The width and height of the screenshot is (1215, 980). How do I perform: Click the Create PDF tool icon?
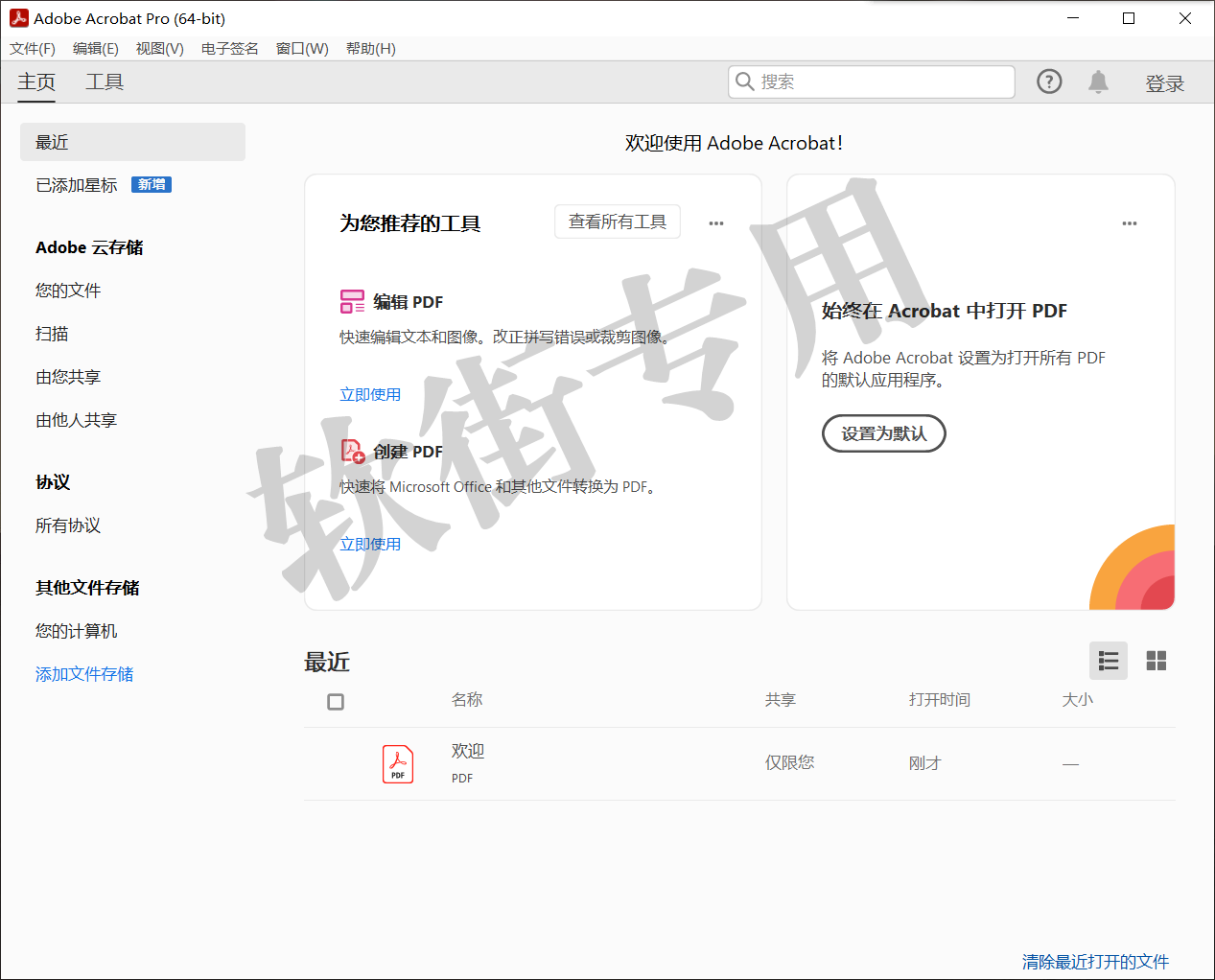[x=352, y=451]
